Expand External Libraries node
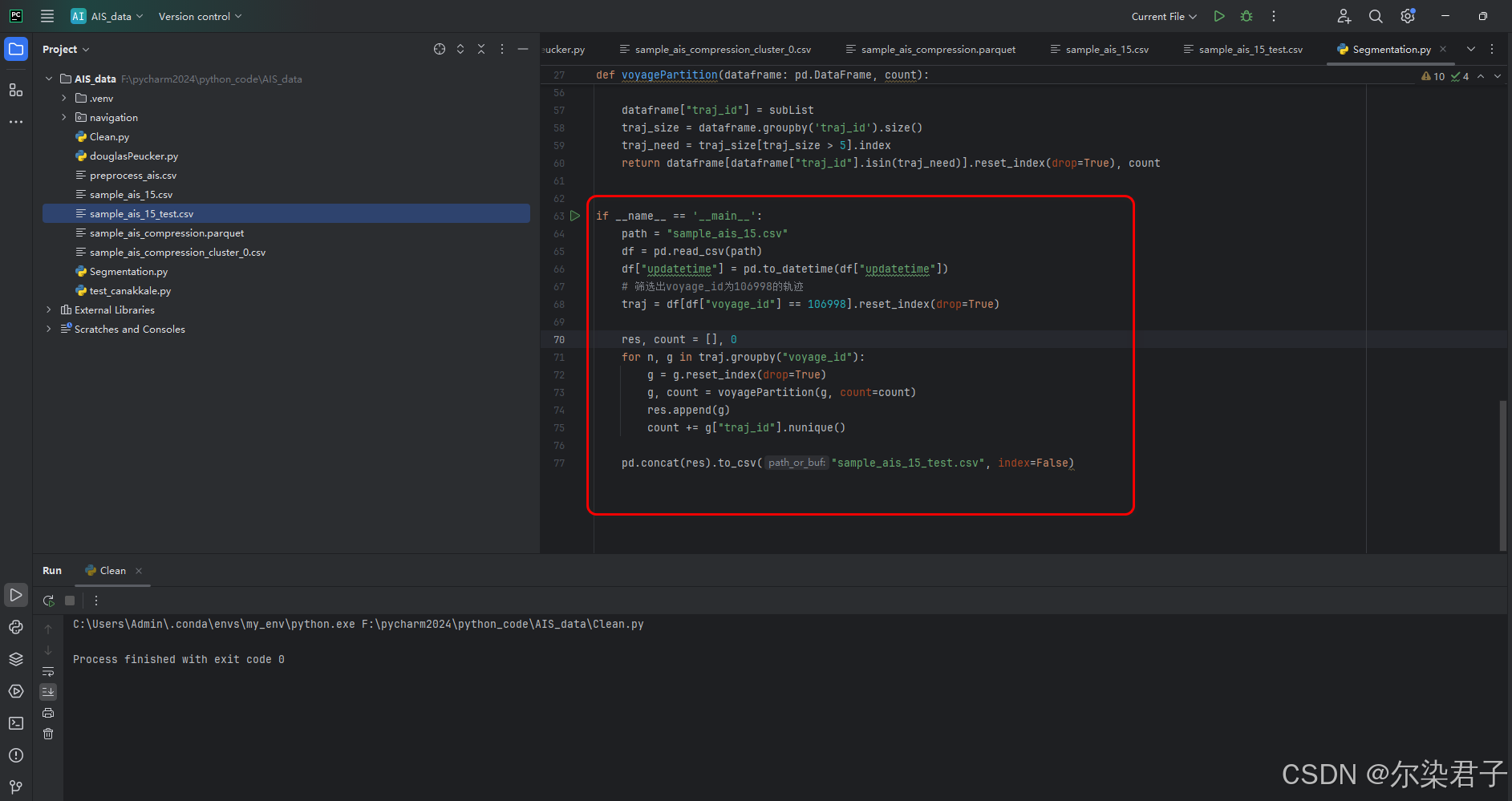The height and width of the screenshot is (801, 1512). [49, 309]
